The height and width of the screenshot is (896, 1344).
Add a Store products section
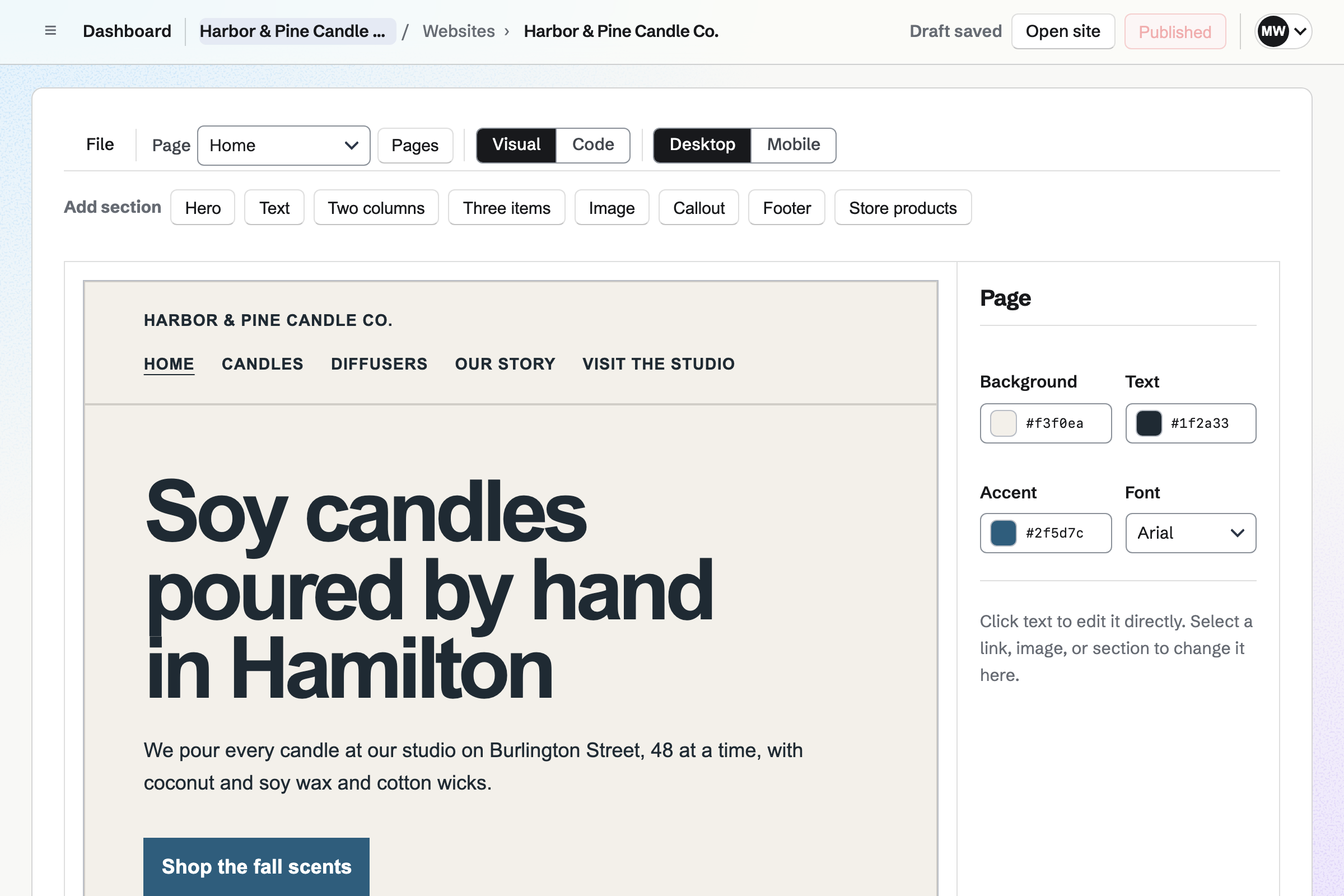click(x=902, y=207)
